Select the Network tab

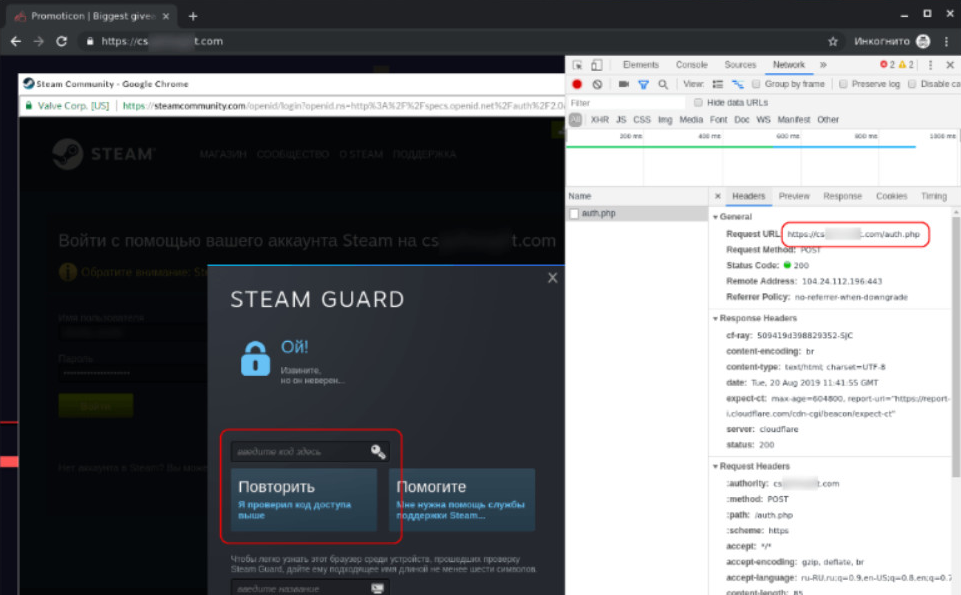[788, 64]
